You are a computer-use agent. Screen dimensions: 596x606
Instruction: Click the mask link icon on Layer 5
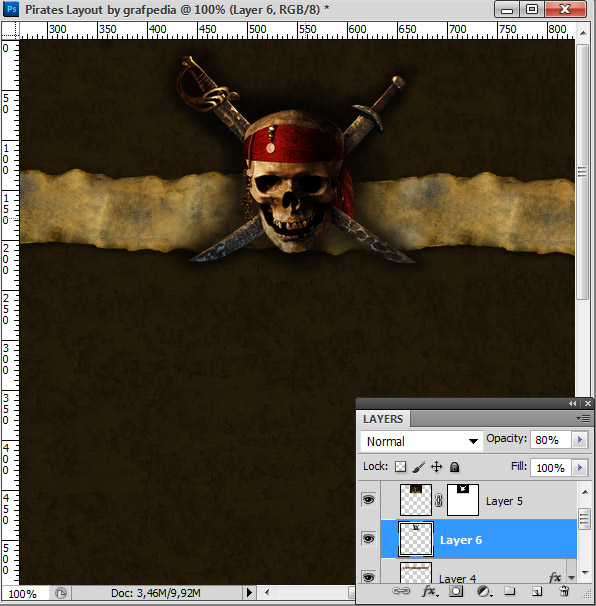point(438,500)
